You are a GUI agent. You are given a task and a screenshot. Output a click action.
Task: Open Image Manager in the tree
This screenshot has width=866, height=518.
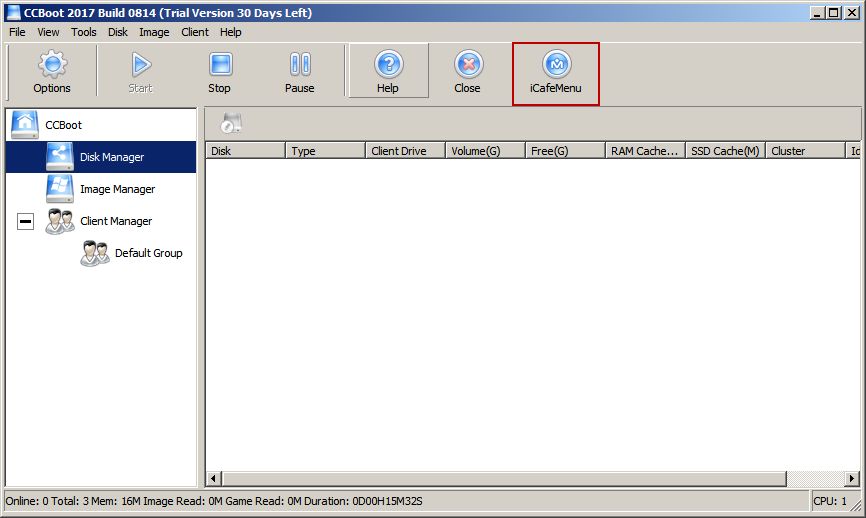click(101, 189)
